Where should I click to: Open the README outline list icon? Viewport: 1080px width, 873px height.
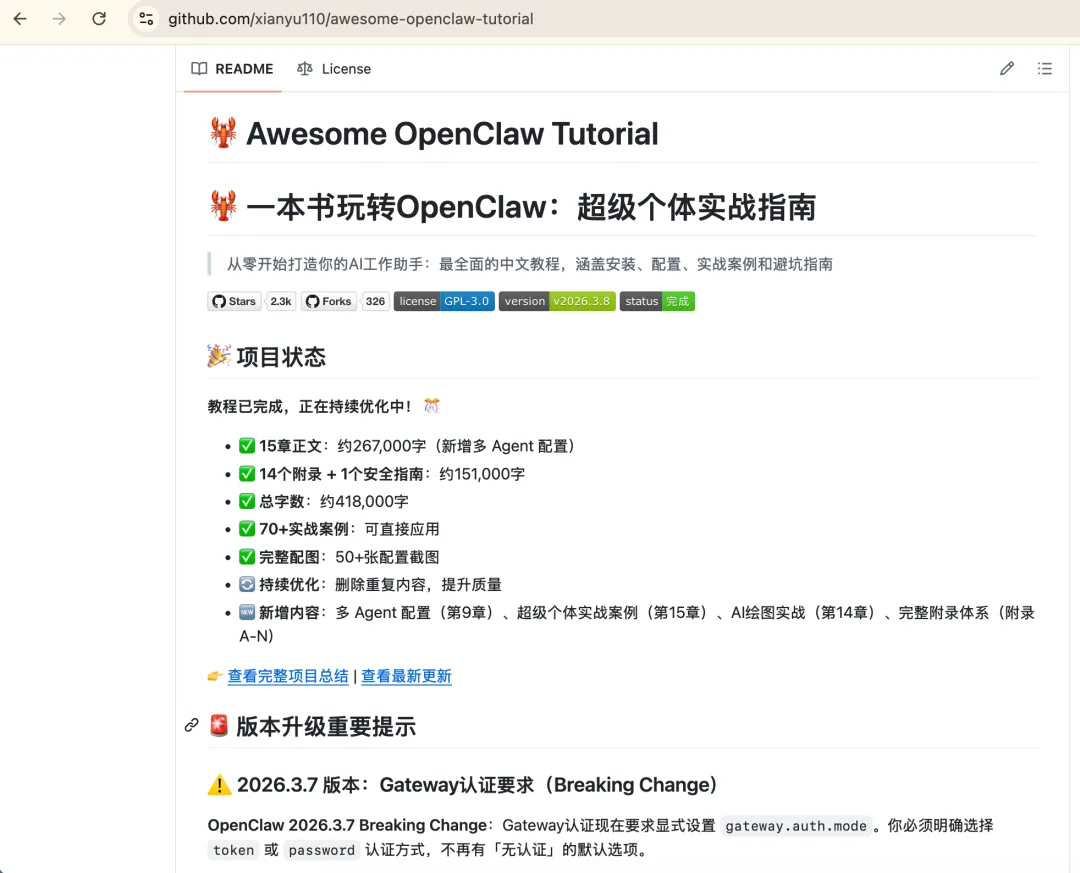[1045, 68]
